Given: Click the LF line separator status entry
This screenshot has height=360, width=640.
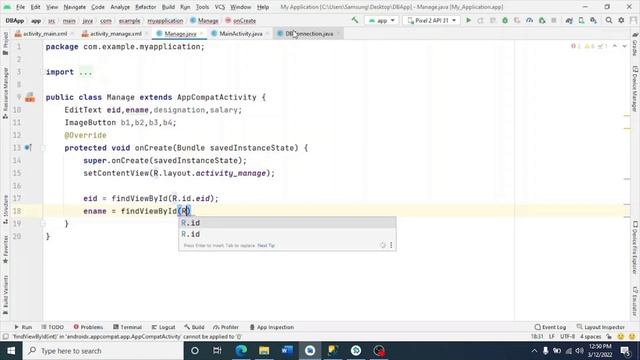Looking at the screenshot, I should [551, 337].
